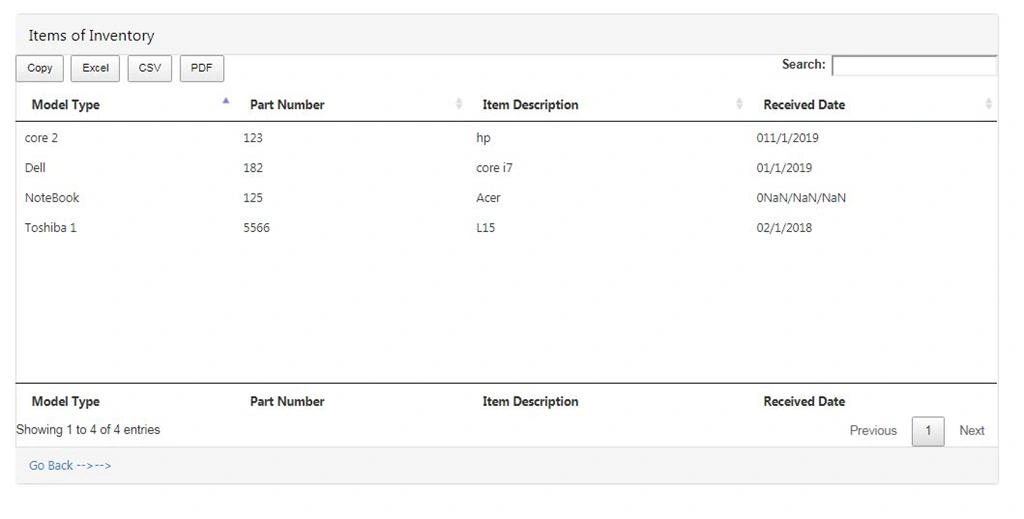Sort by Model Type column header

tap(65, 104)
